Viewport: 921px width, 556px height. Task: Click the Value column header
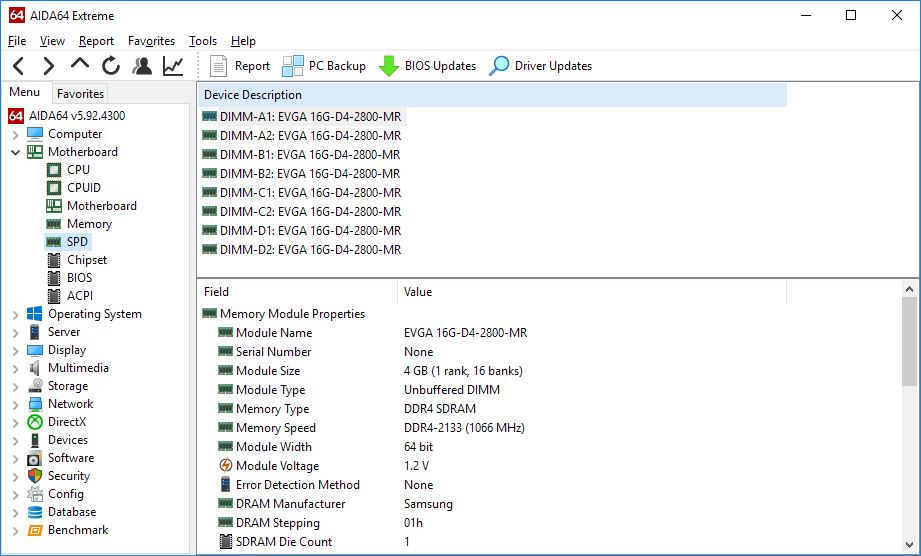coord(592,292)
